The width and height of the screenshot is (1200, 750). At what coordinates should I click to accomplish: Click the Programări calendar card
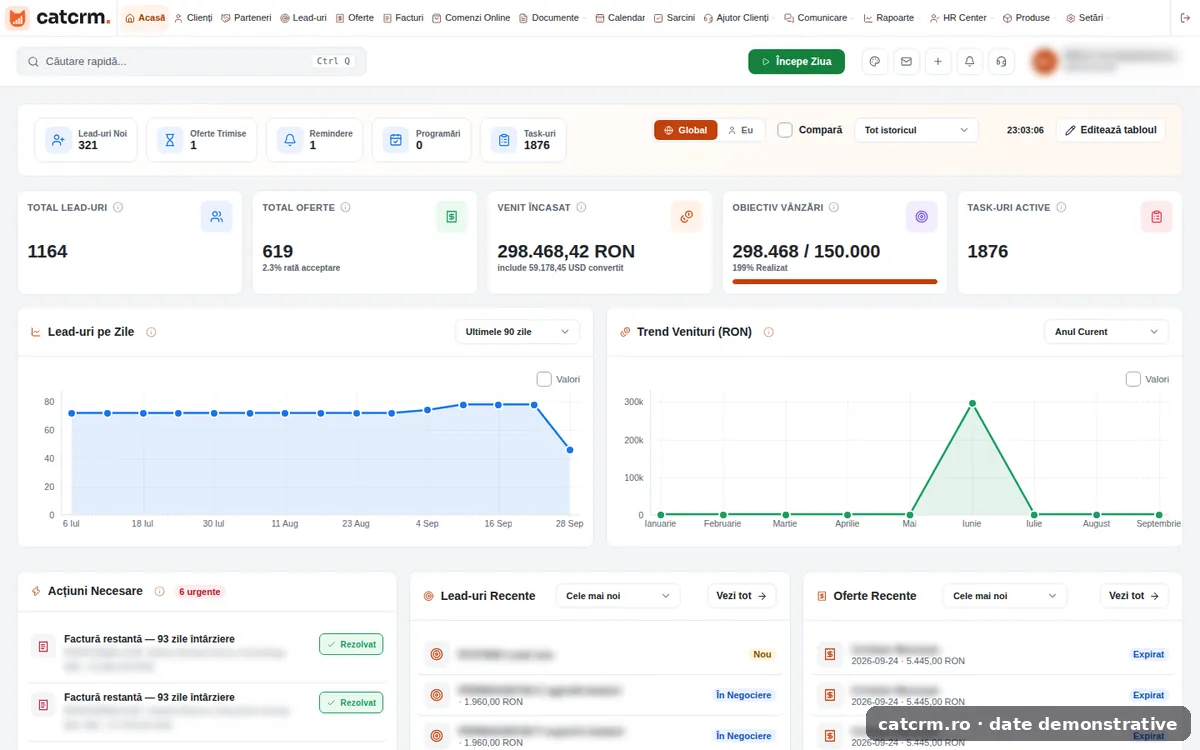[421, 140]
